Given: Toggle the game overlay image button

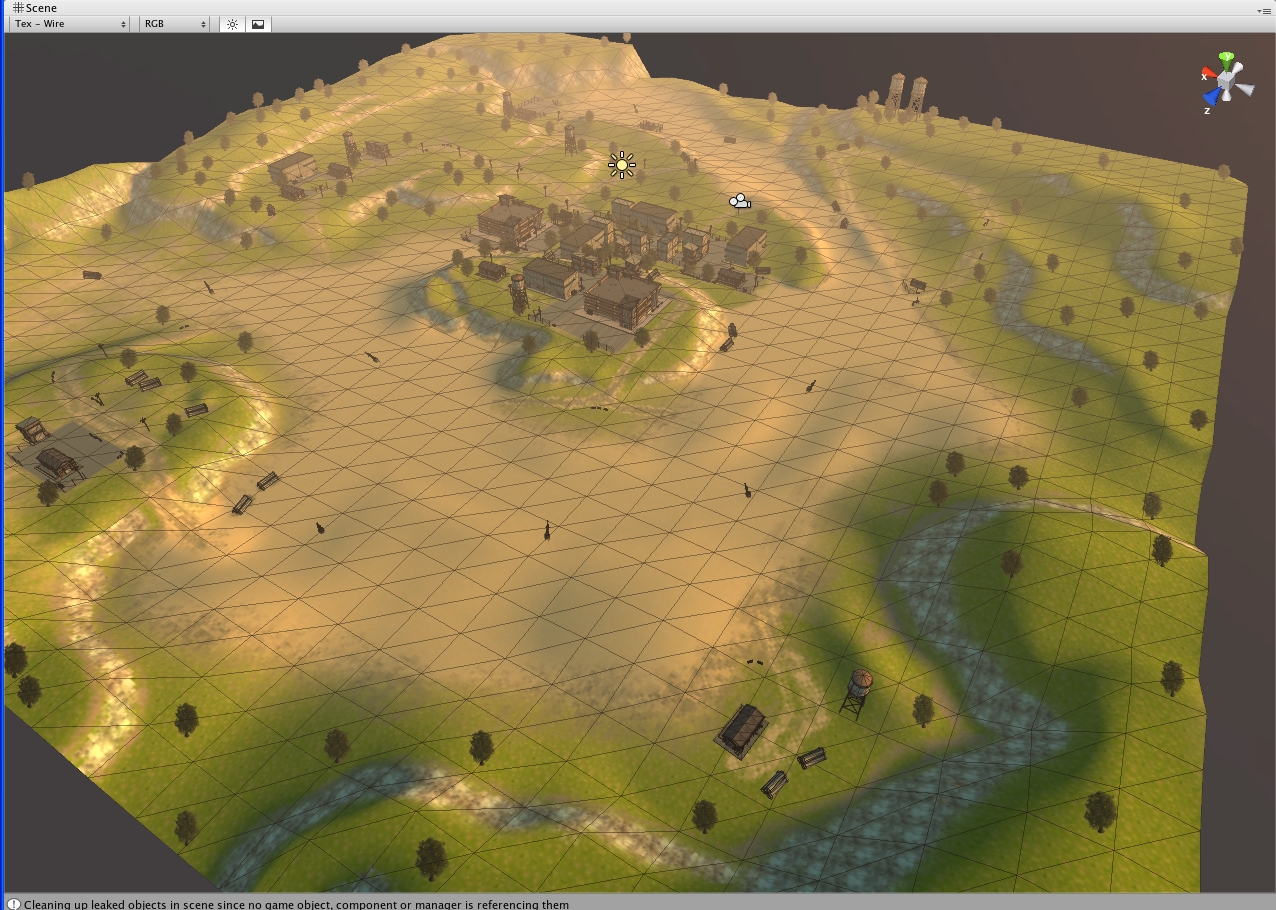Looking at the screenshot, I should click(x=258, y=24).
